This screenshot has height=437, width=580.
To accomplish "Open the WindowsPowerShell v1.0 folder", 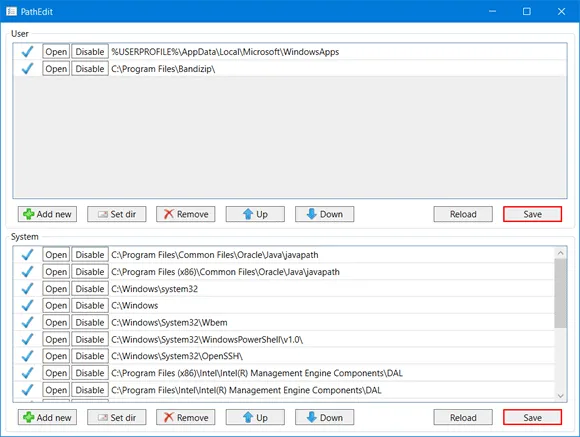I will (56, 339).
